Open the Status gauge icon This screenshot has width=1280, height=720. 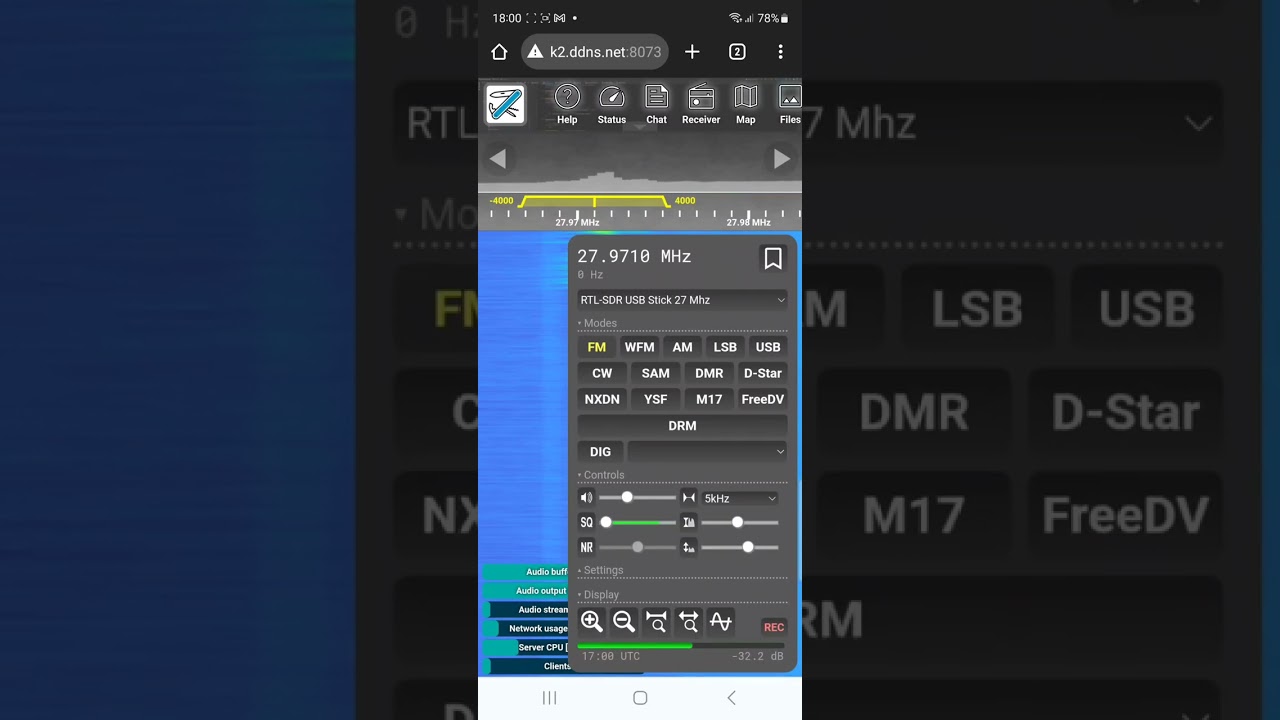point(611,104)
